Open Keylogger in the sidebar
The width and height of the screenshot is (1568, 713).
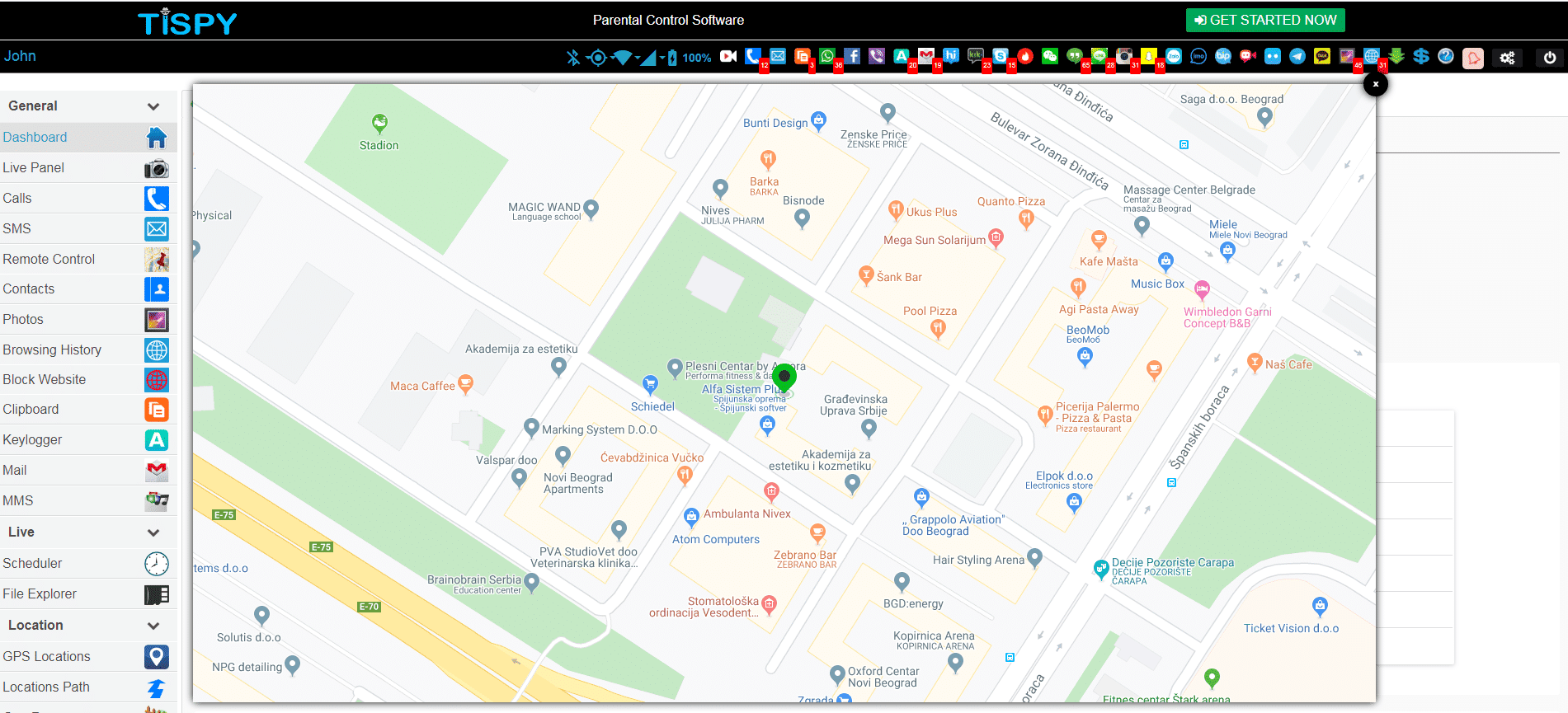pos(88,440)
